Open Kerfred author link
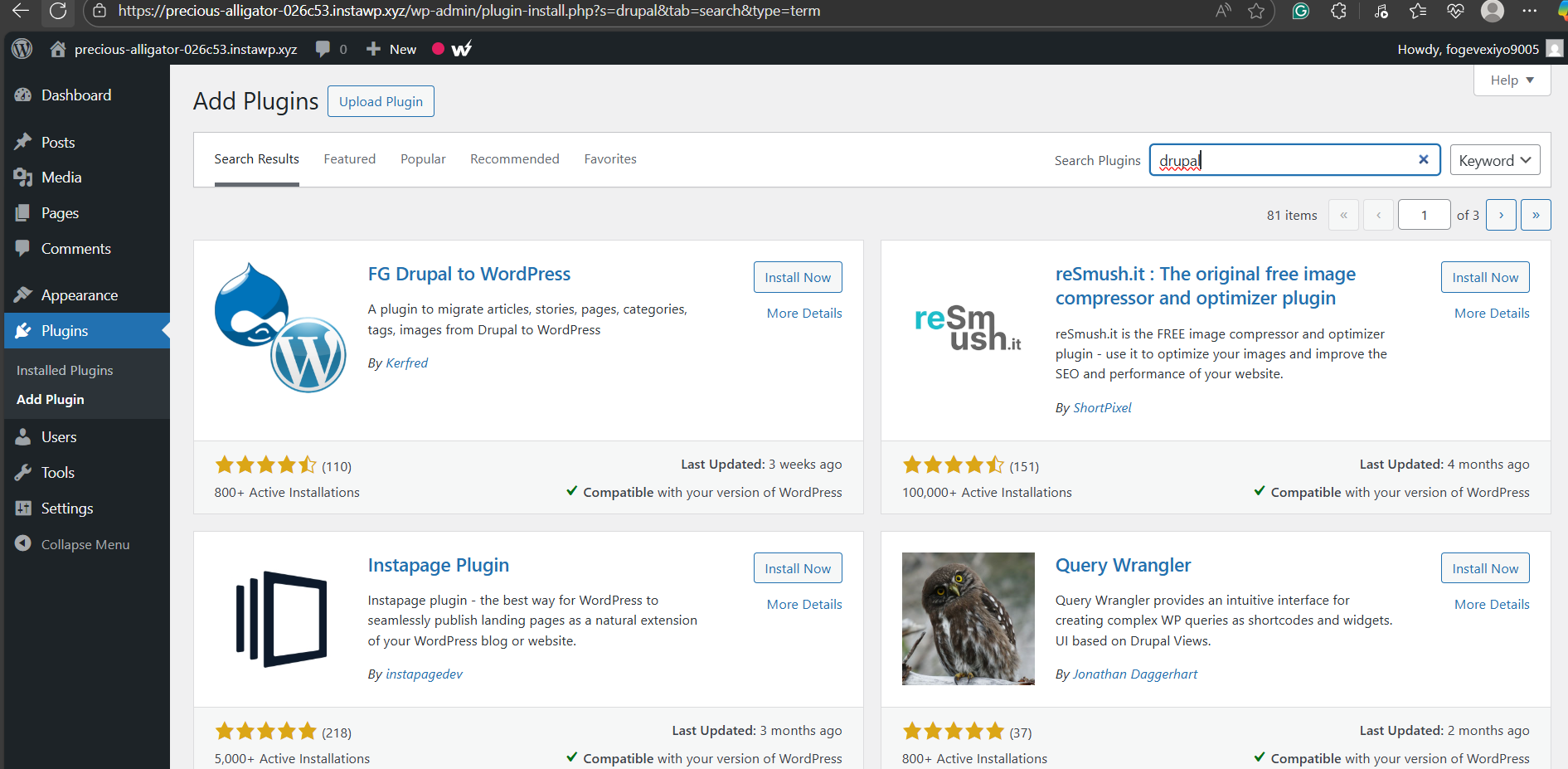 pyautogui.click(x=407, y=363)
